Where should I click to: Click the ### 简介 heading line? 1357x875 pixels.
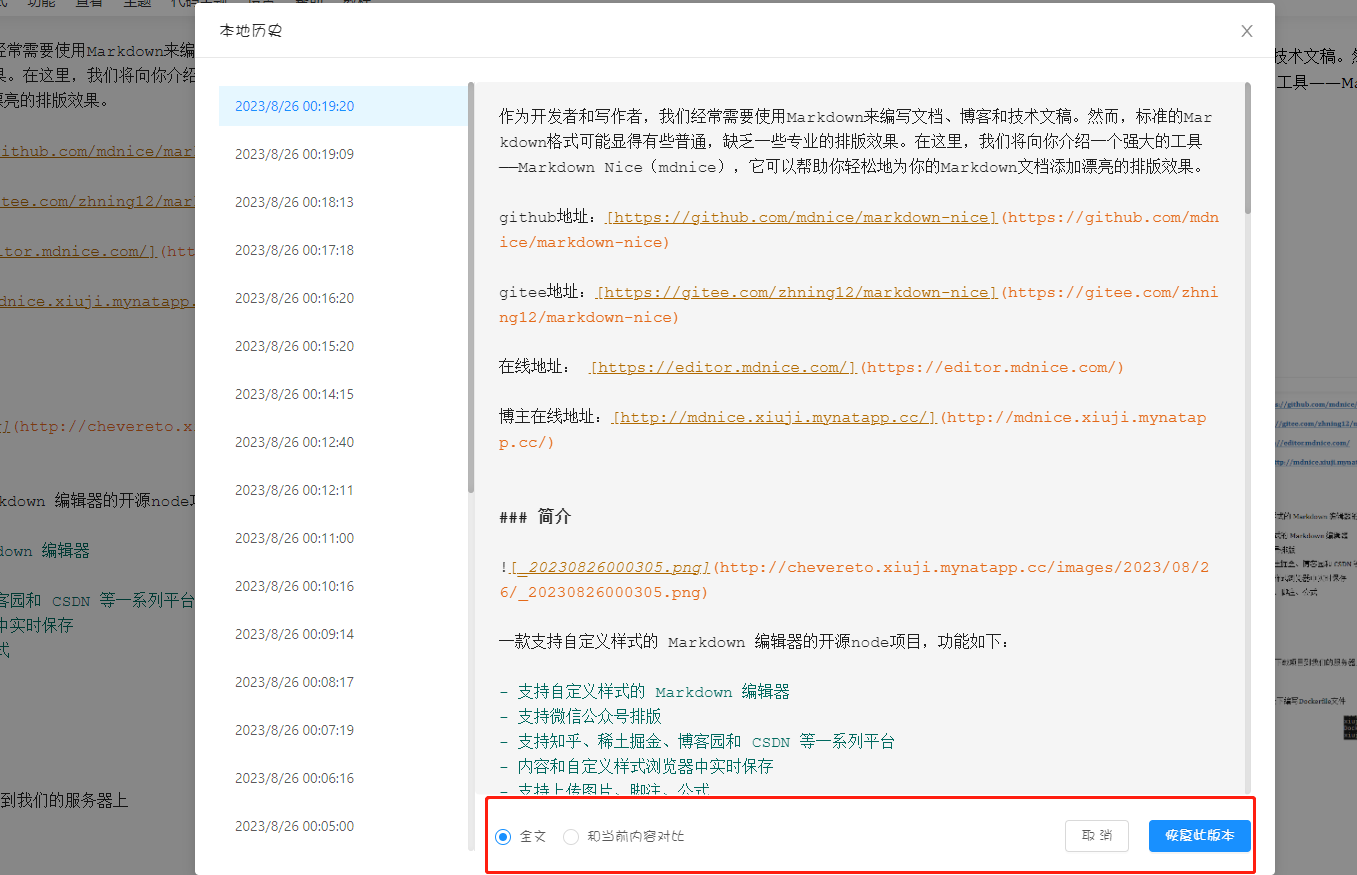535,517
